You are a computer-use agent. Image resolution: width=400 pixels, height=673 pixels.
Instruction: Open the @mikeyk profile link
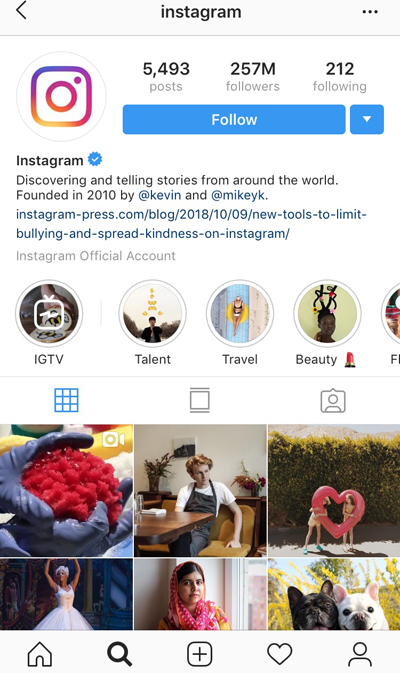(238, 195)
